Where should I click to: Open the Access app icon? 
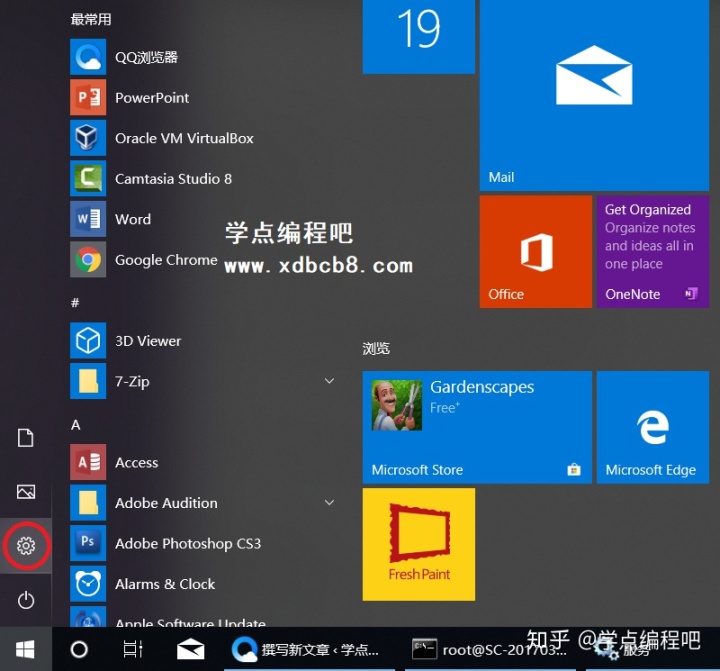coord(88,462)
